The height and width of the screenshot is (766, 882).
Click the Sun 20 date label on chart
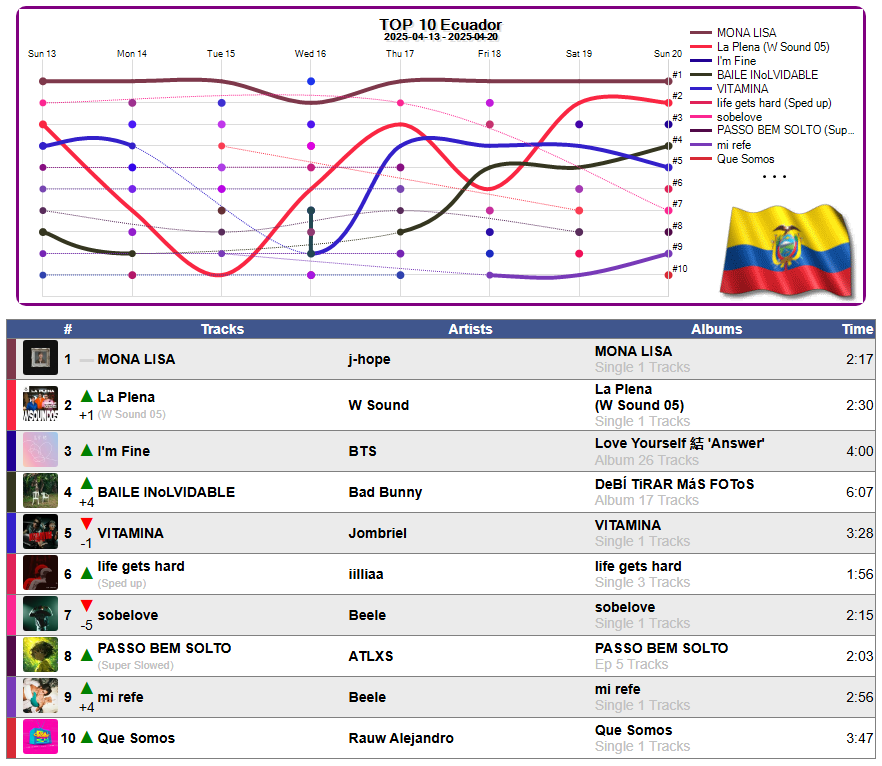click(x=668, y=53)
